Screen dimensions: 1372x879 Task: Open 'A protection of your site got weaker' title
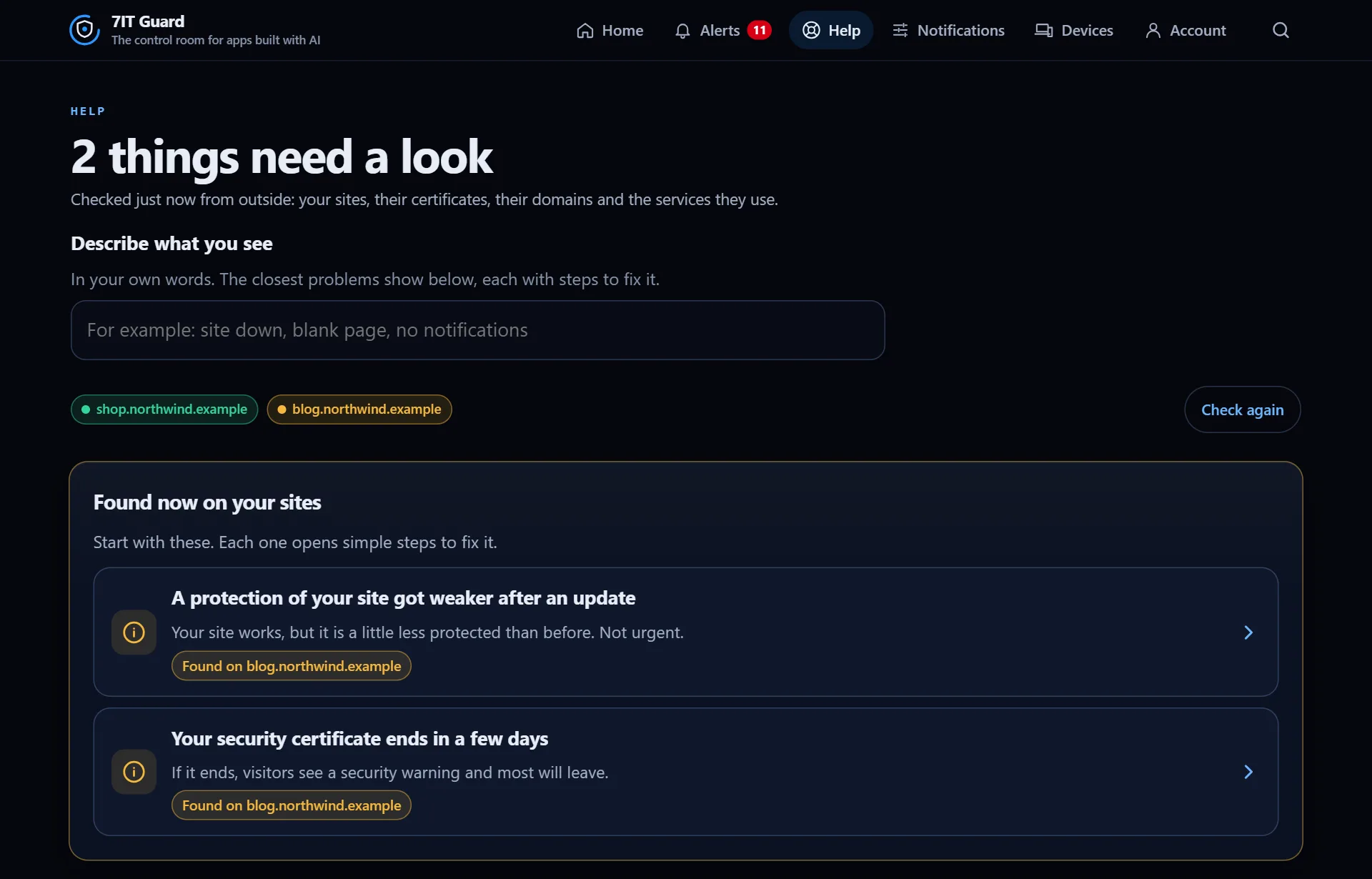[x=403, y=598]
